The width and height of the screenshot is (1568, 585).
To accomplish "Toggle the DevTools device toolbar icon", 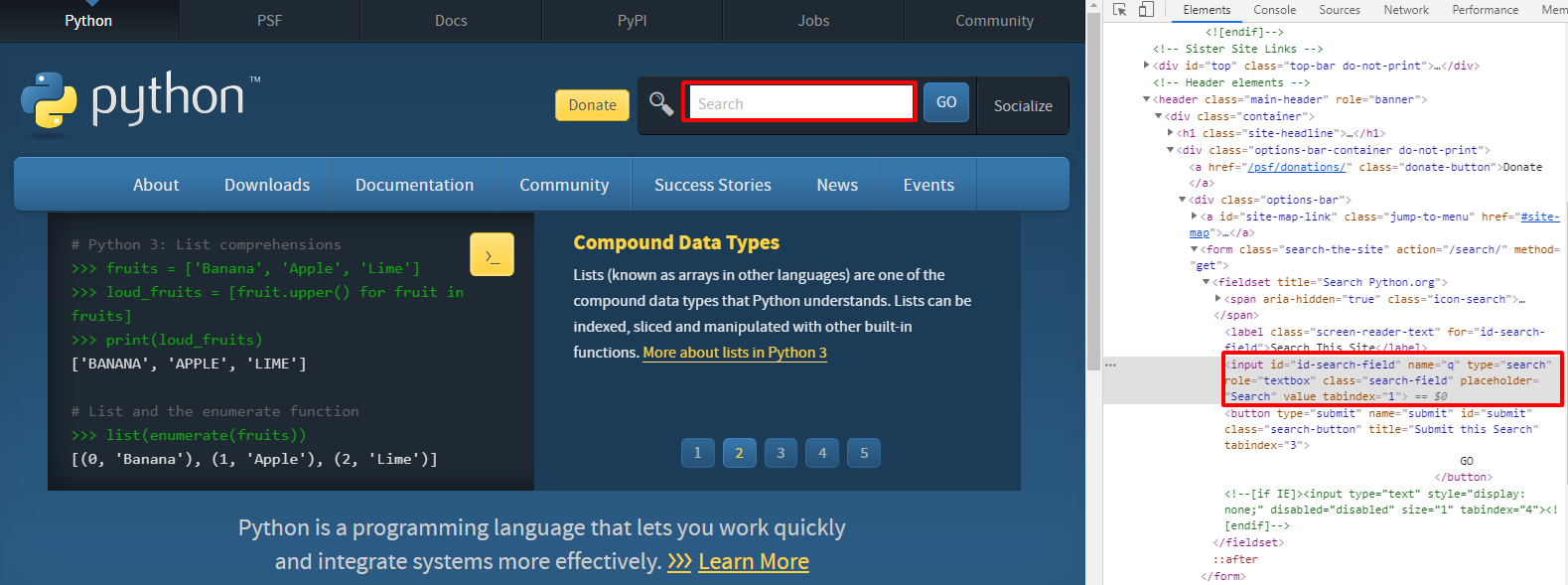I will click(x=1146, y=10).
